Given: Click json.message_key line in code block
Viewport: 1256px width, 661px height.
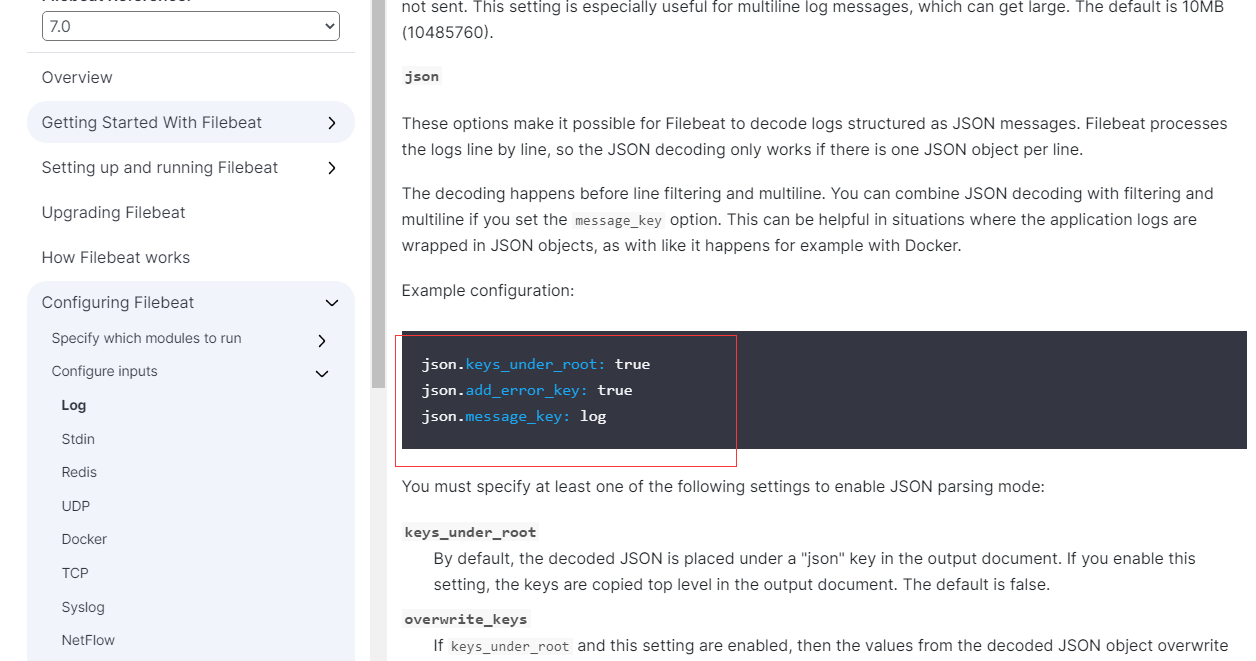Looking at the screenshot, I should [x=514, y=416].
